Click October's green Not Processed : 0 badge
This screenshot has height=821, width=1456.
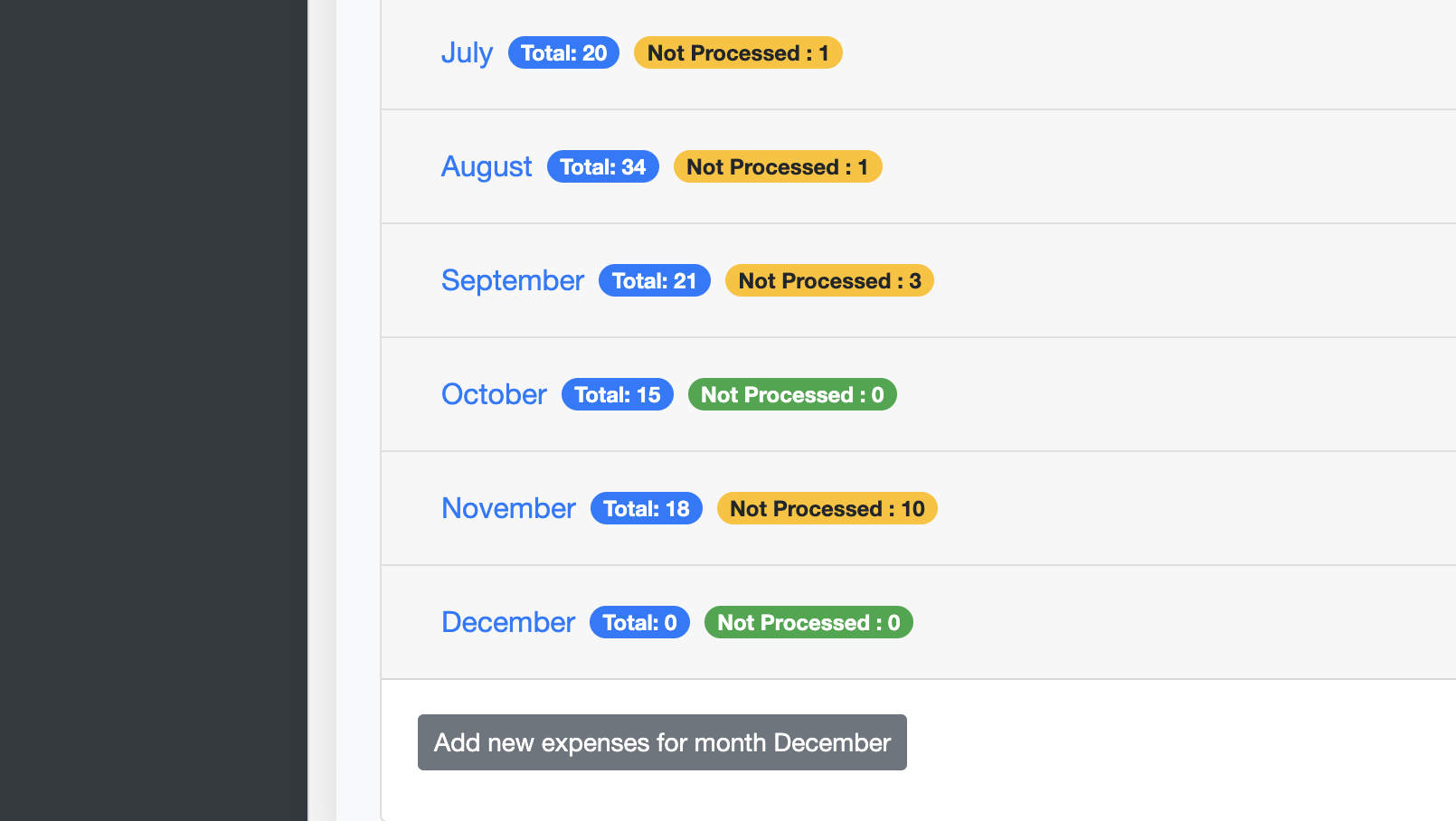[x=792, y=395]
